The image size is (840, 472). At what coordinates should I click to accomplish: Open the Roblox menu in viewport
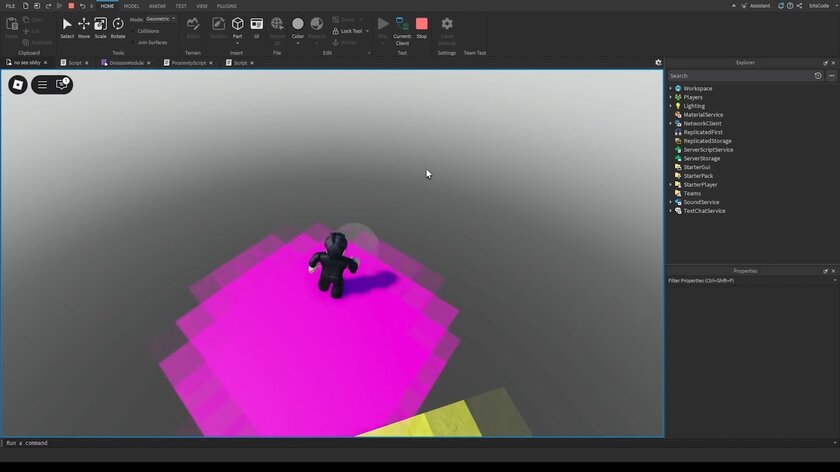[18, 85]
